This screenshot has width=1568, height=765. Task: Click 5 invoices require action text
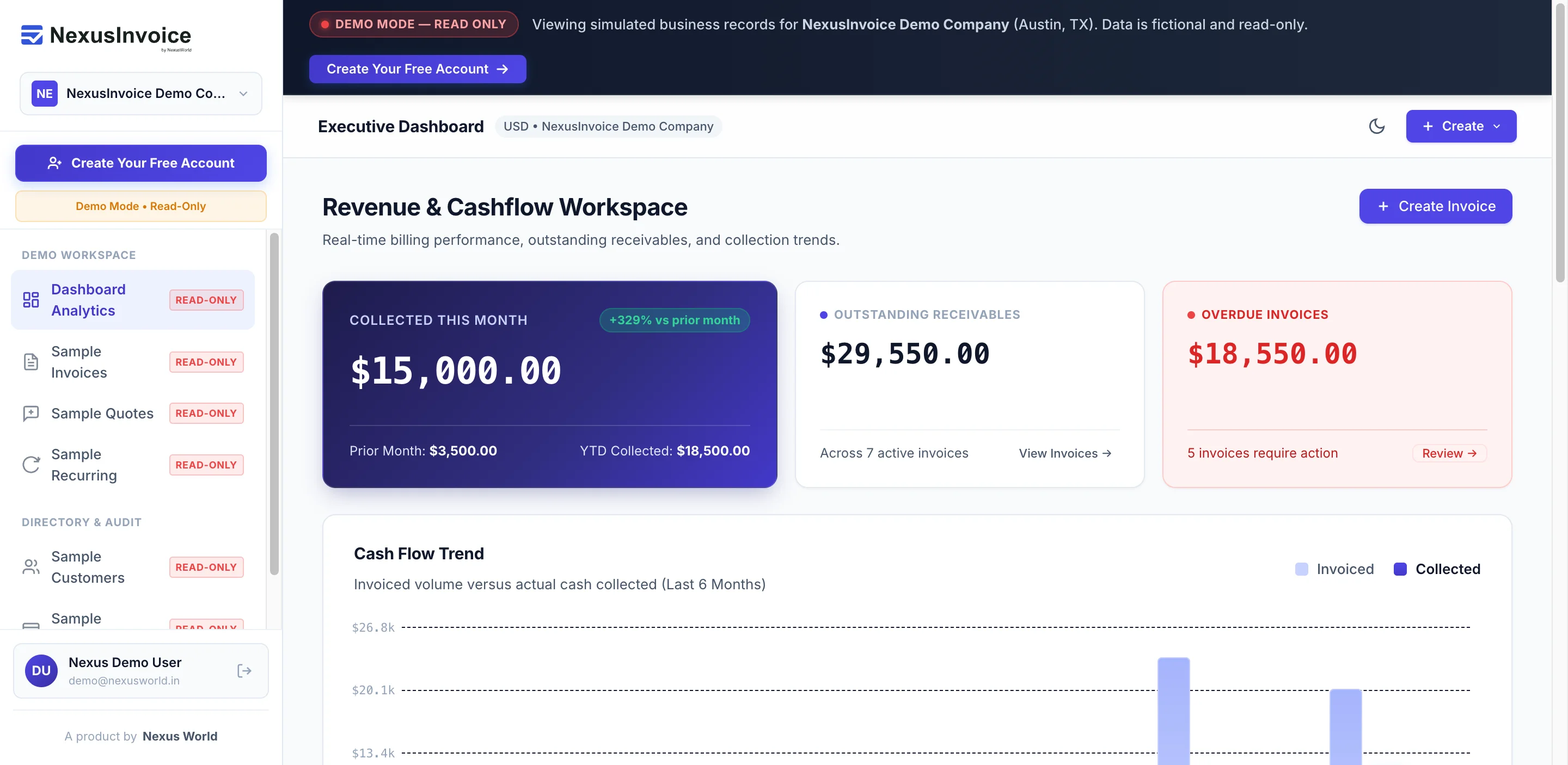point(1263,453)
